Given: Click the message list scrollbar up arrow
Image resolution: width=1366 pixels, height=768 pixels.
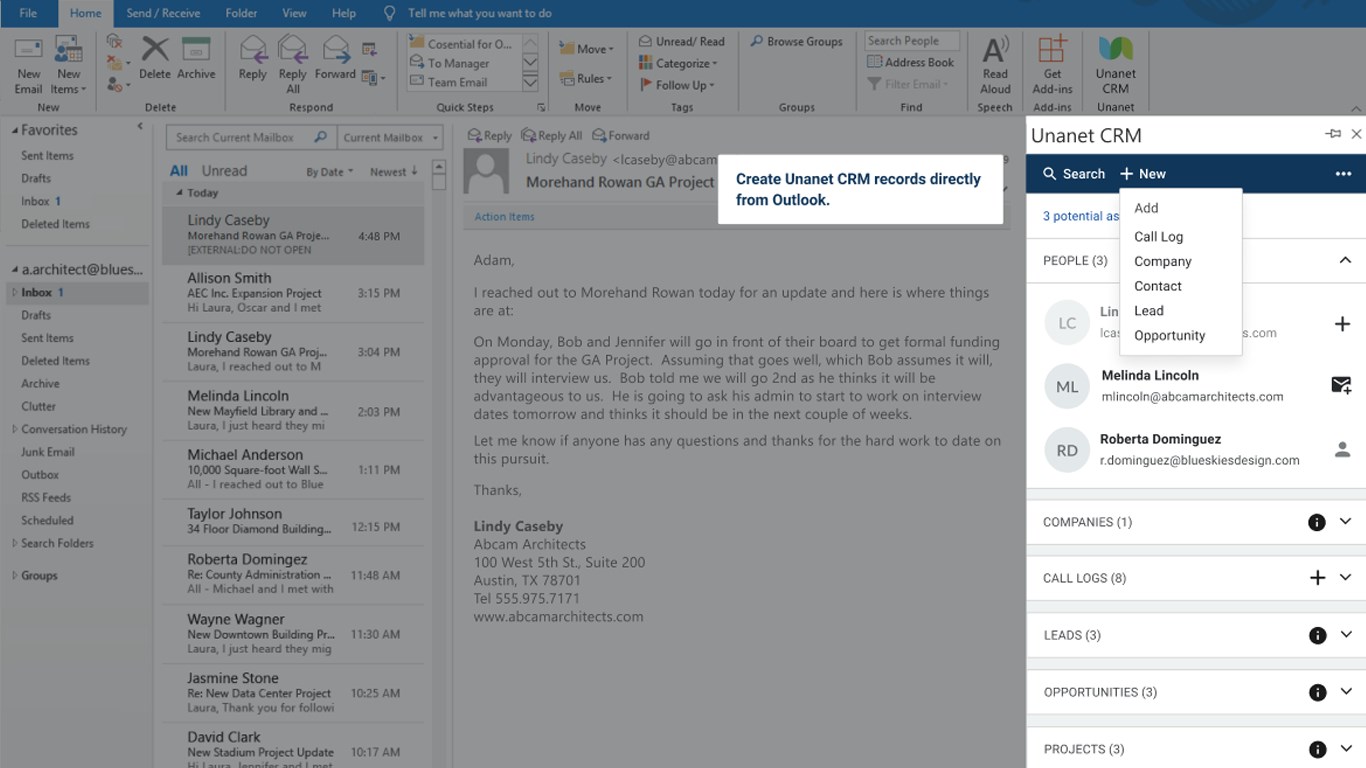Looking at the screenshot, I should click(x=439, y=167).
